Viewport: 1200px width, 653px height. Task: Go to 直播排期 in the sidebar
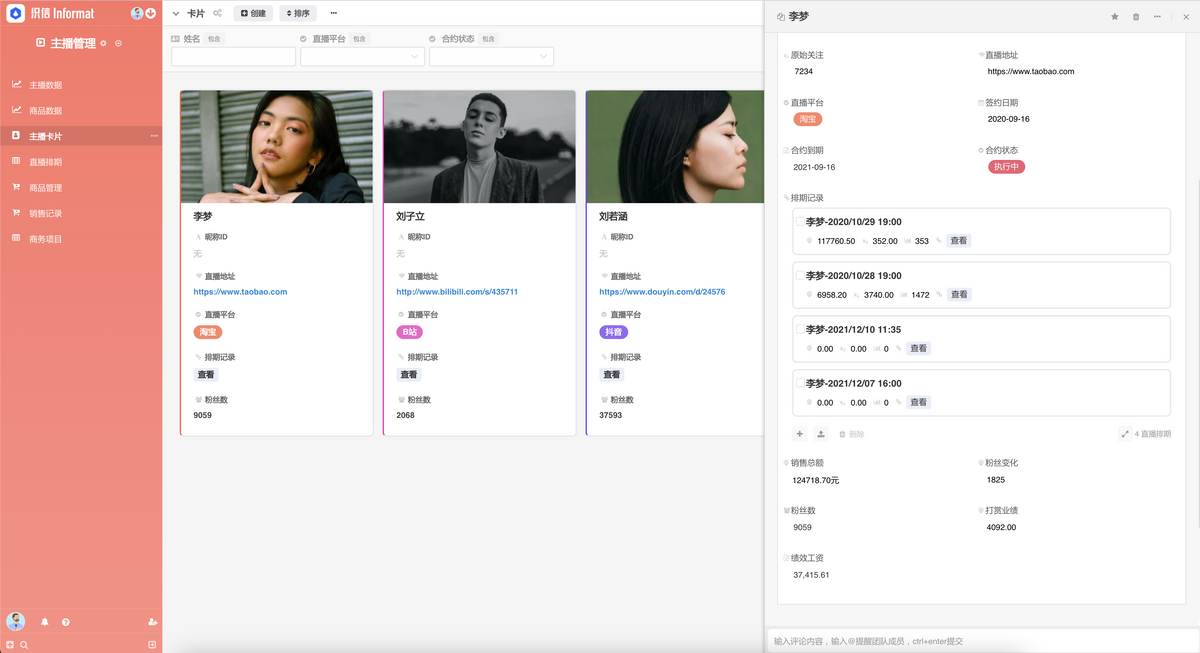pos(81,162)
